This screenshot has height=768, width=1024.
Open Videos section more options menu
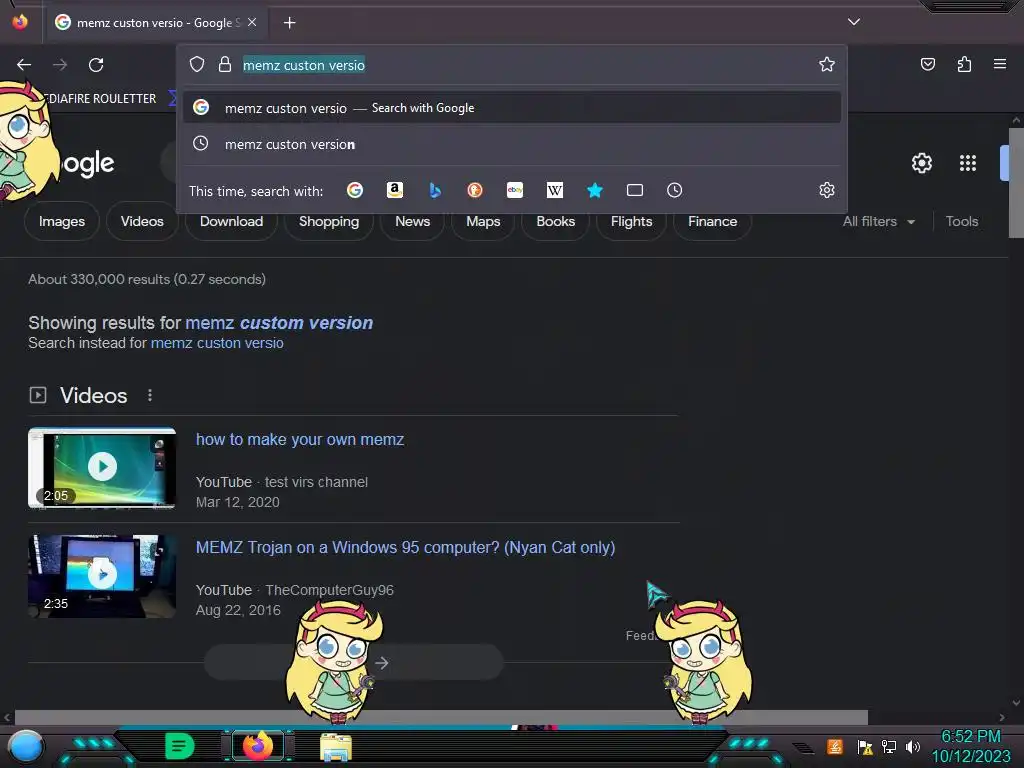(x=150, y=395)
